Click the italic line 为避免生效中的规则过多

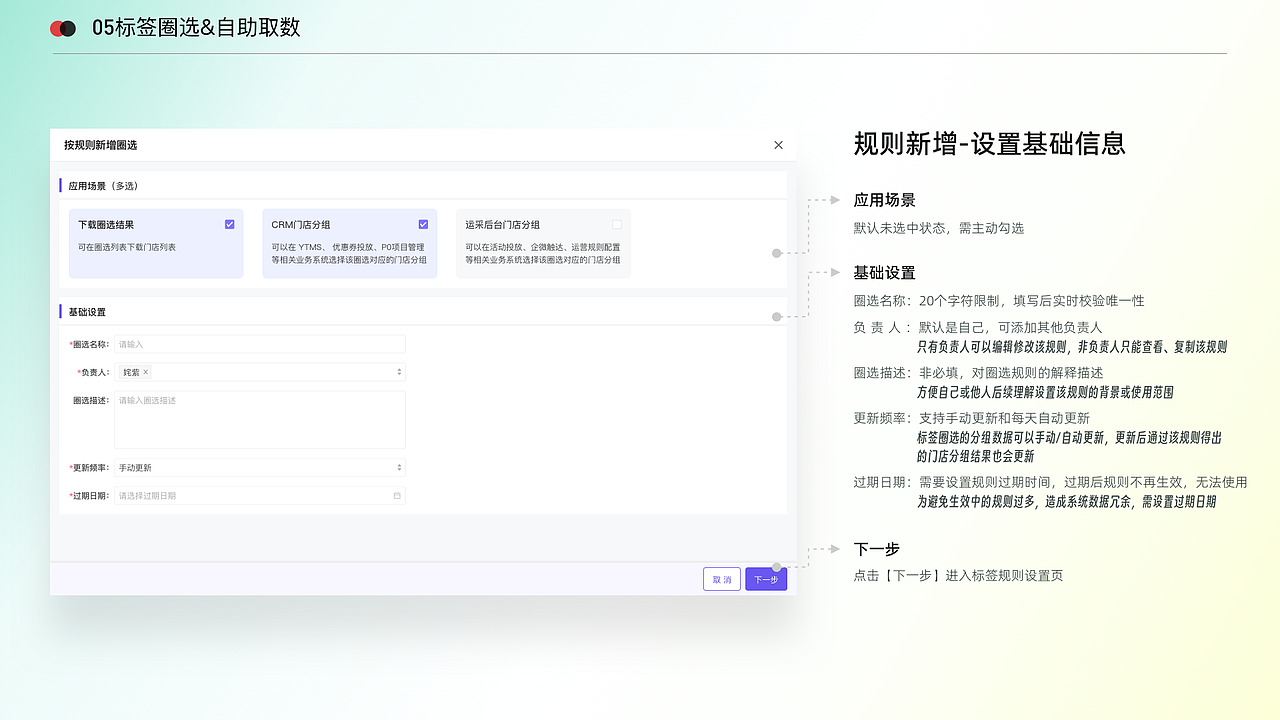click(x=1066, y=502)
